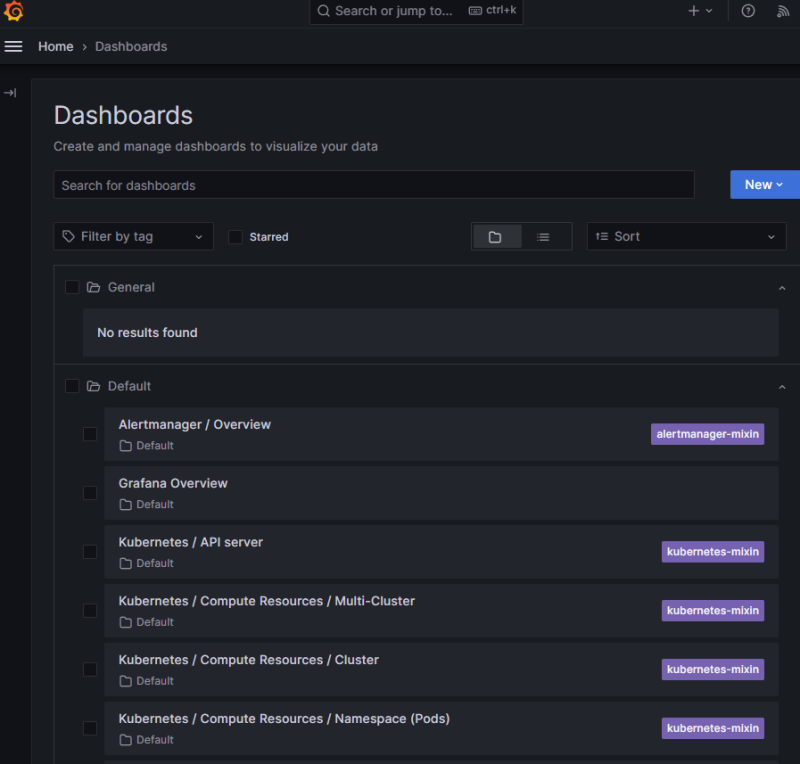Enable the Starred filter checkbox
Viewport: 800px width, 764px height.
[235, 237]
